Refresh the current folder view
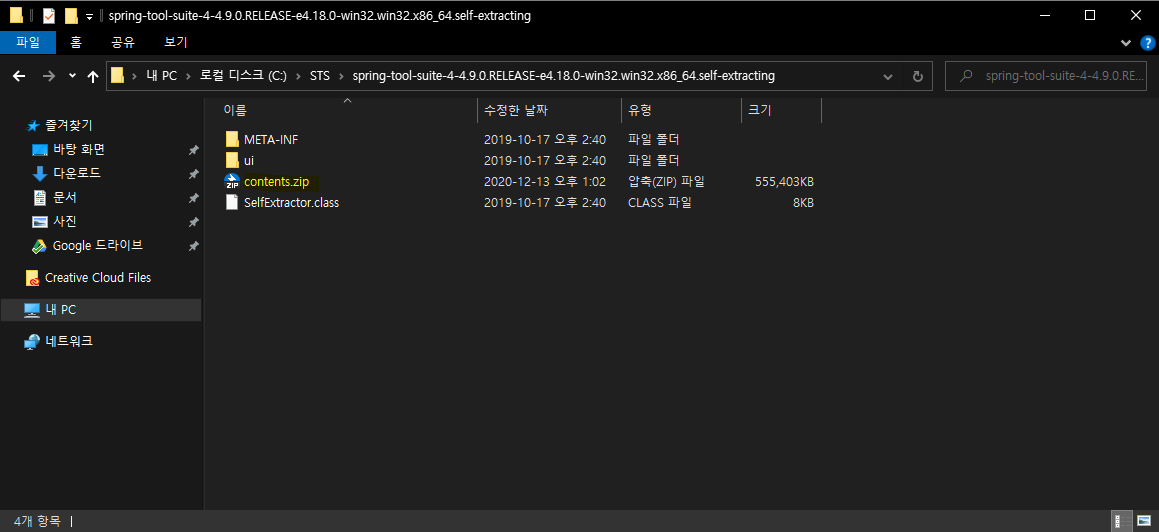Viewport: 1159px width, 532px height. point(917,76)
